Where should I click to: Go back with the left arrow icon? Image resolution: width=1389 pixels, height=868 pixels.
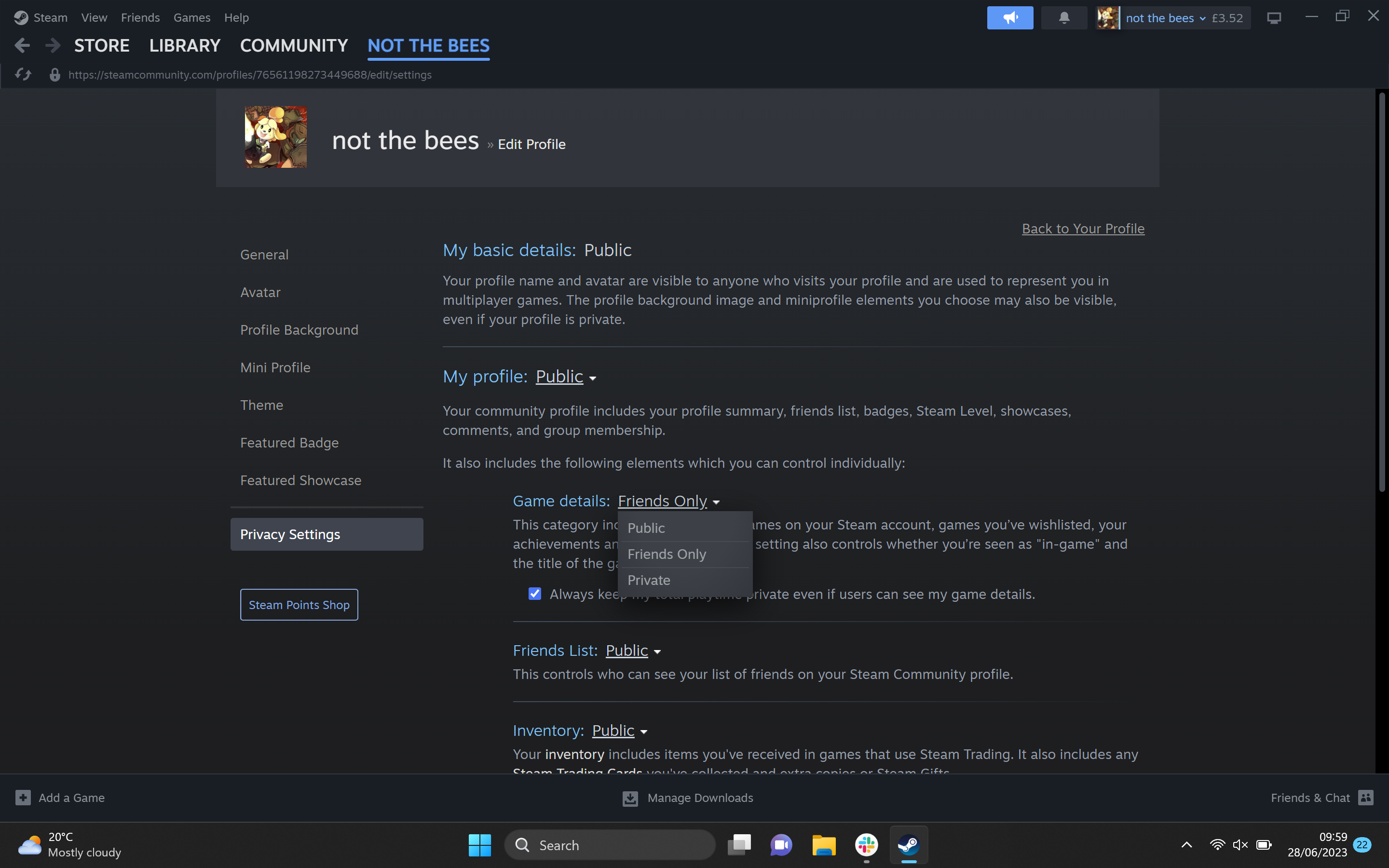(22, 45)
